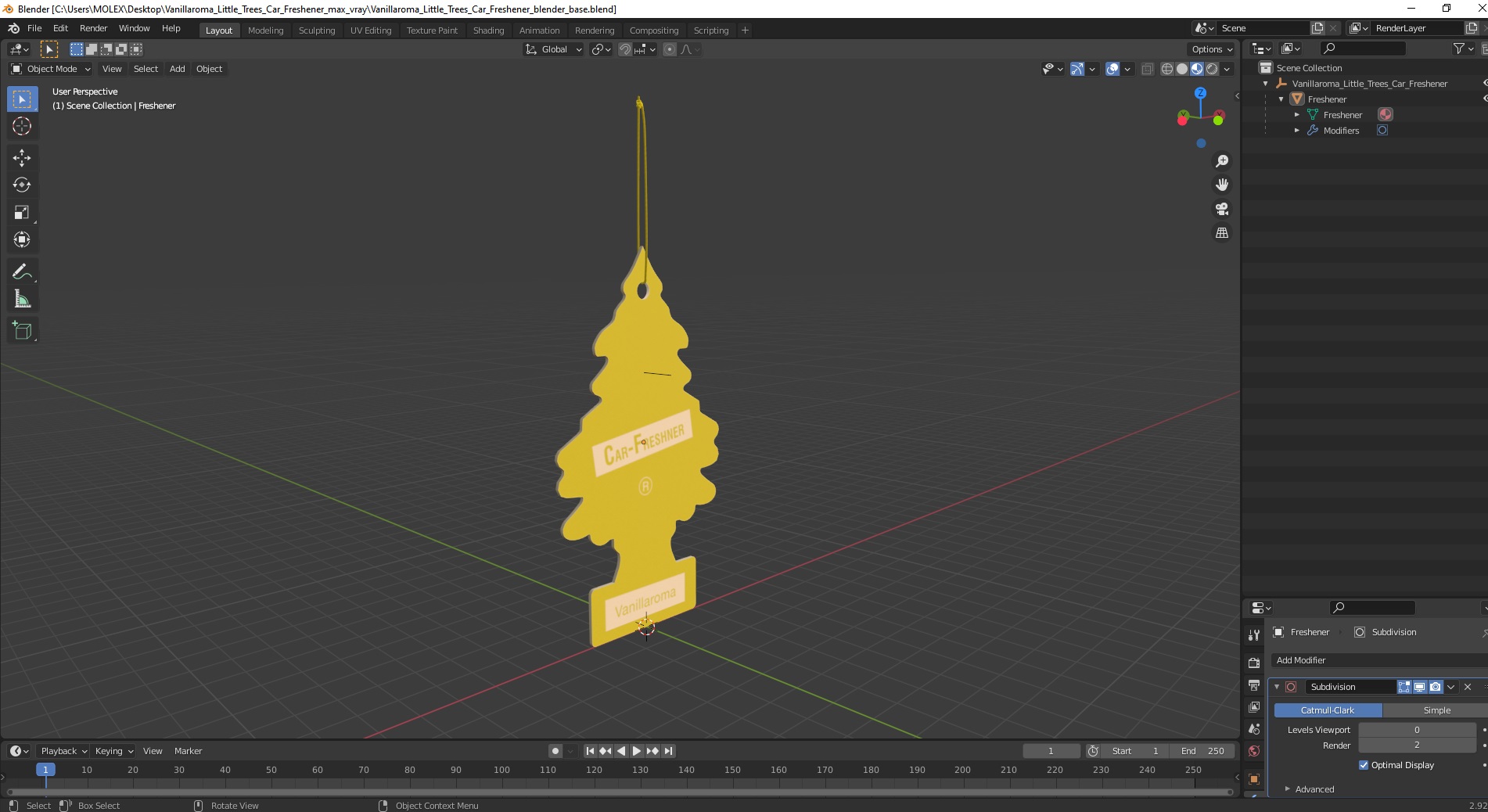
Task: Remove the Subdivision modifier with X
Action: 1468,687
